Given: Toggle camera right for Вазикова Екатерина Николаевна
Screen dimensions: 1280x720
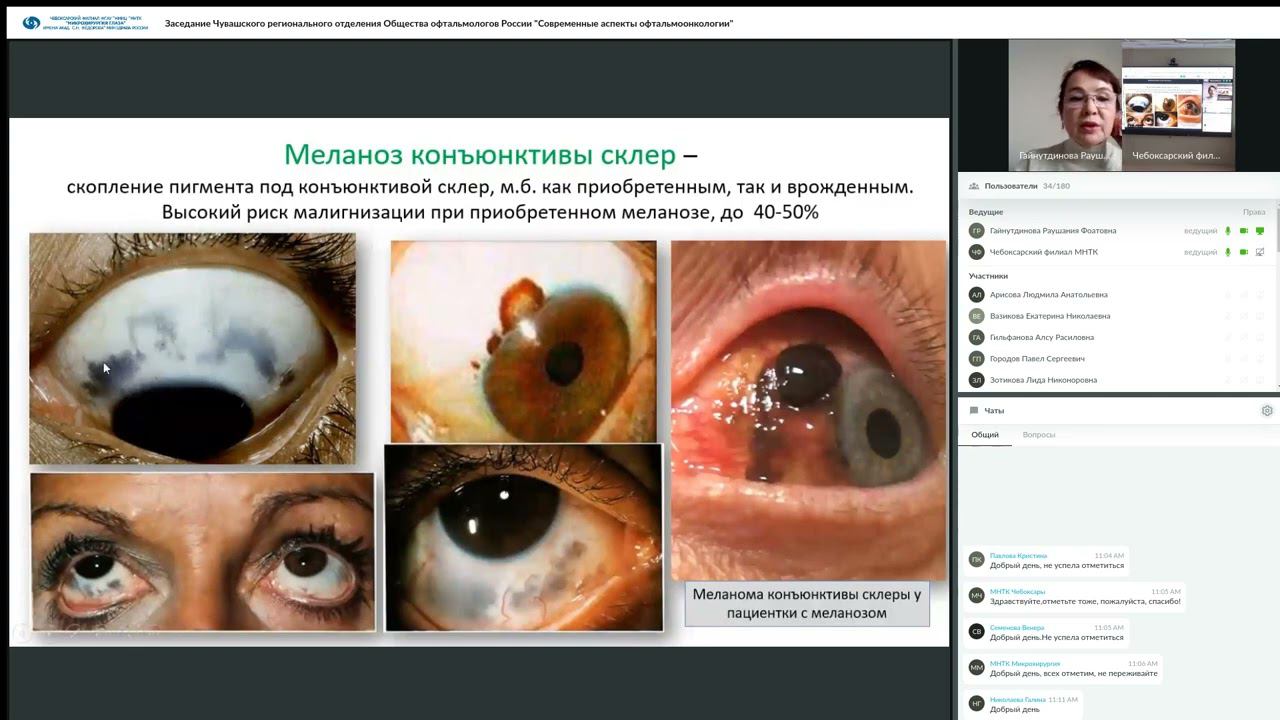Looking at the screenshot, I should pos(1244,316).
